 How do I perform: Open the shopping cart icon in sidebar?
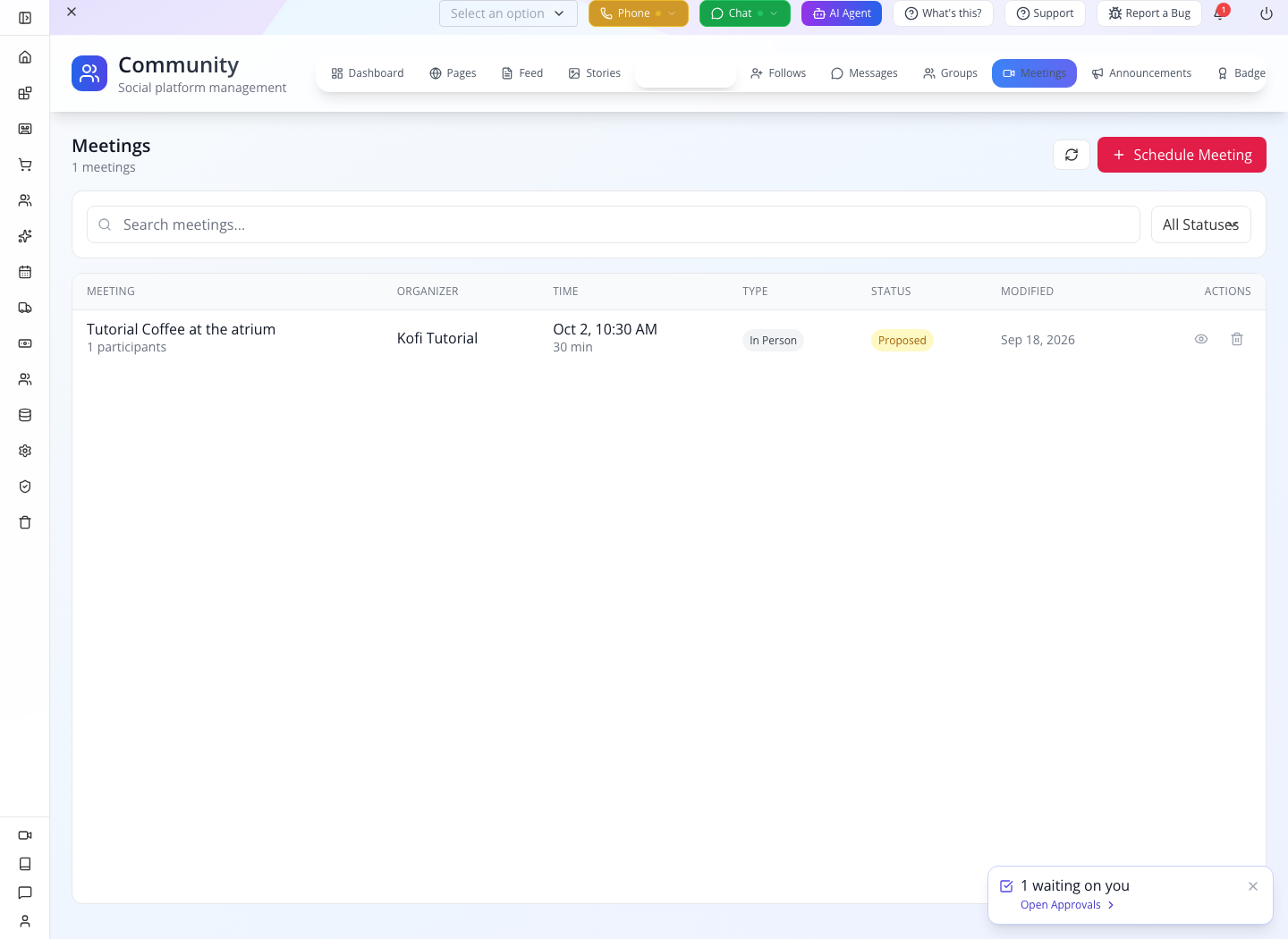click(x=25, y=165)
